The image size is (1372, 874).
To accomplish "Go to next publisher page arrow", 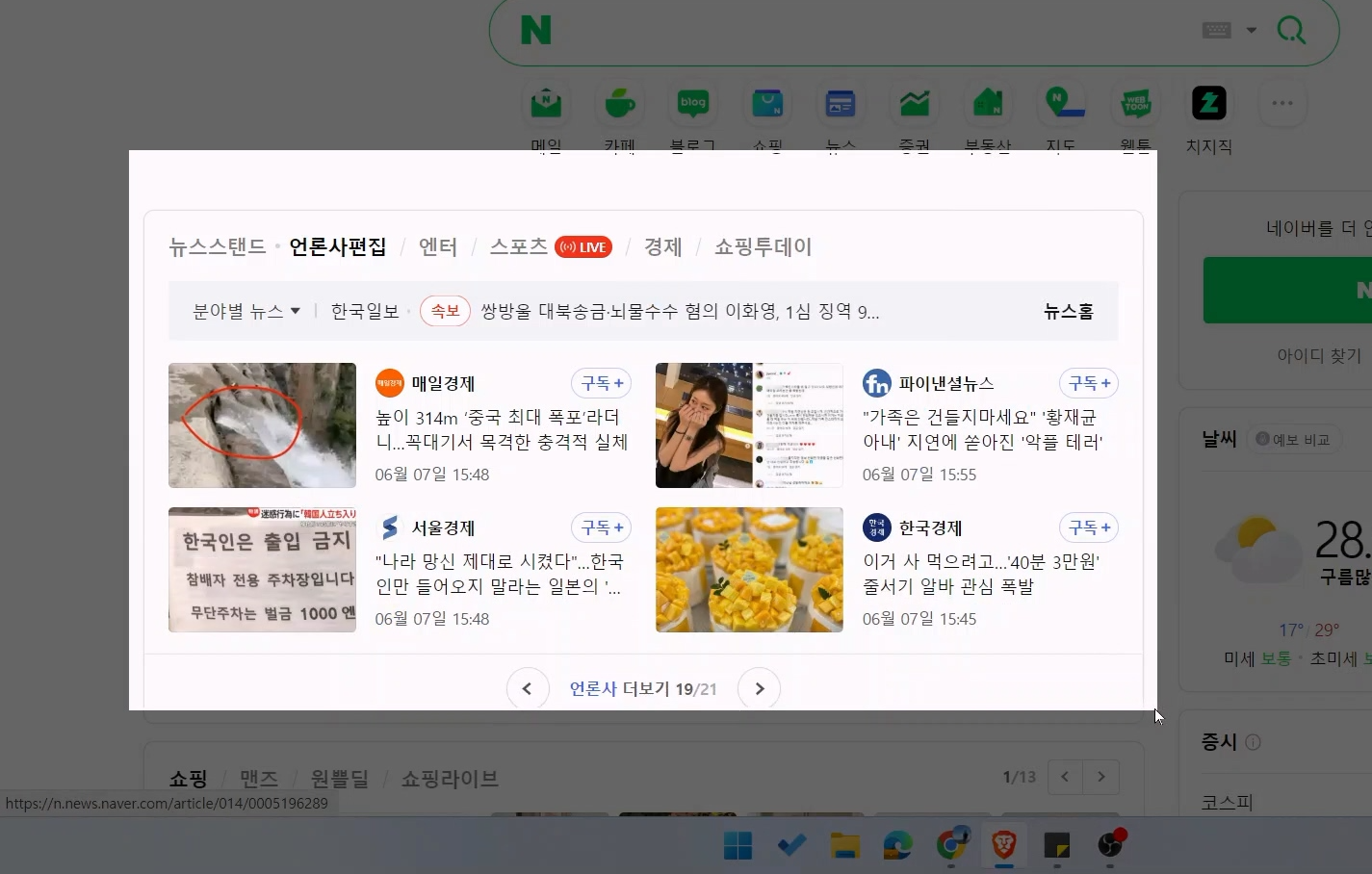I will 759,688.
